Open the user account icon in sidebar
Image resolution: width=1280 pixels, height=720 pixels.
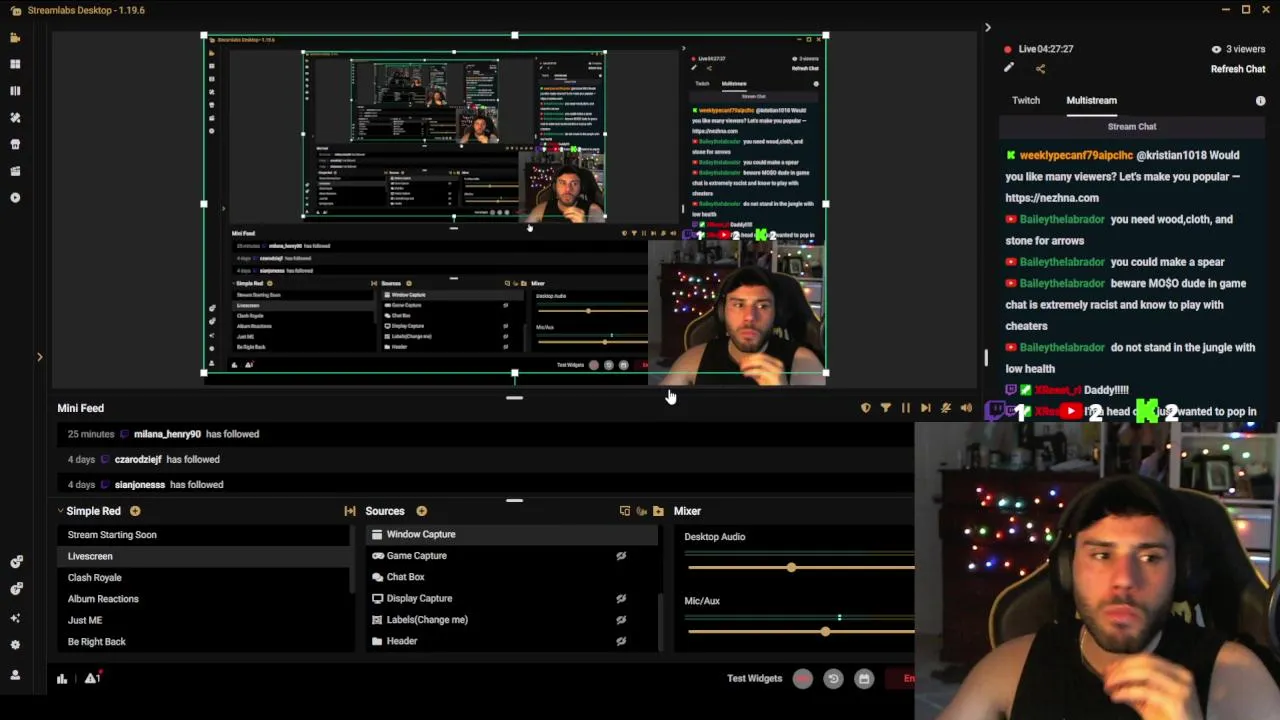pos(15,676)
